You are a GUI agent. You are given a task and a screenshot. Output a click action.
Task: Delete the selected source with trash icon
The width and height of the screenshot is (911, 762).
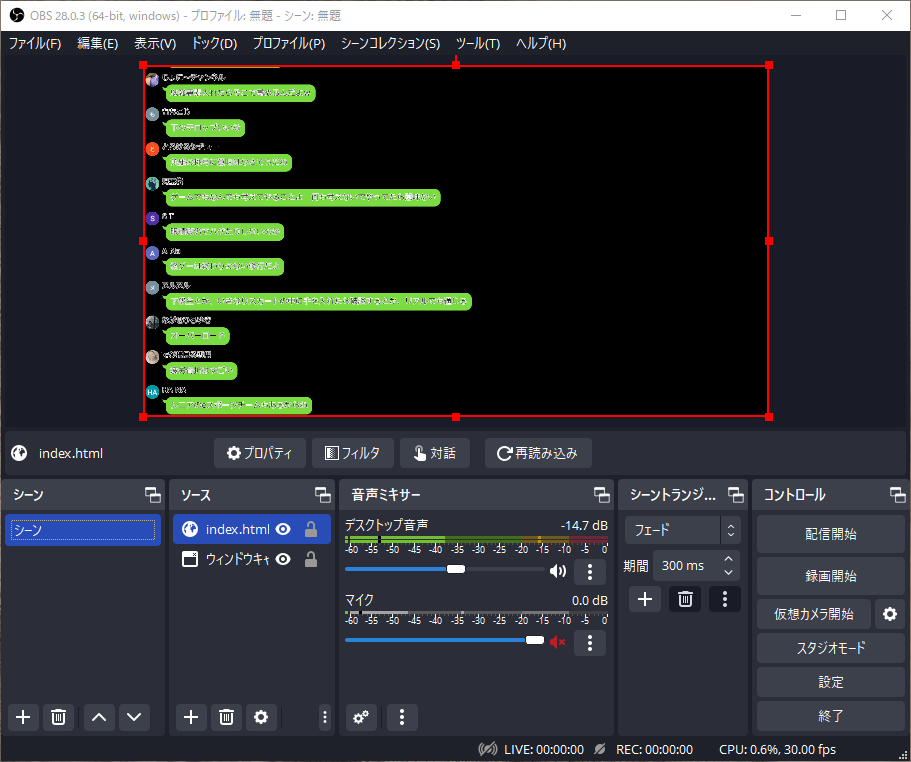(227, 717)
